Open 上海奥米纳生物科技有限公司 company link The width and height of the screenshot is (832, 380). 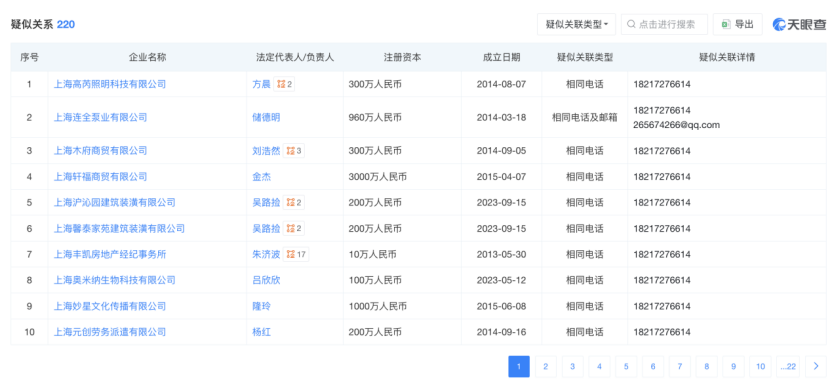tap(115, 280)
